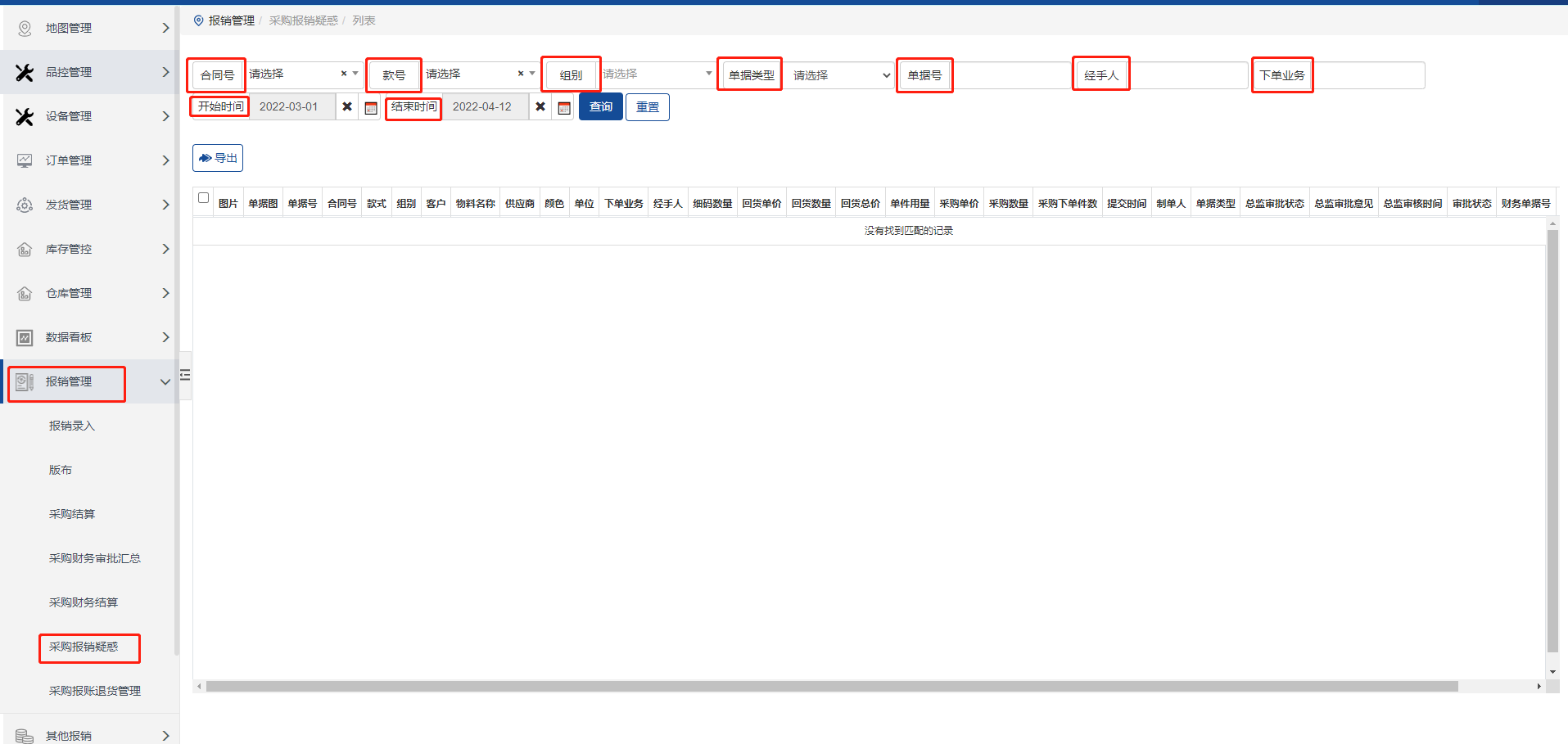Click the sidebar collapse handle icon

pos(185,375)
